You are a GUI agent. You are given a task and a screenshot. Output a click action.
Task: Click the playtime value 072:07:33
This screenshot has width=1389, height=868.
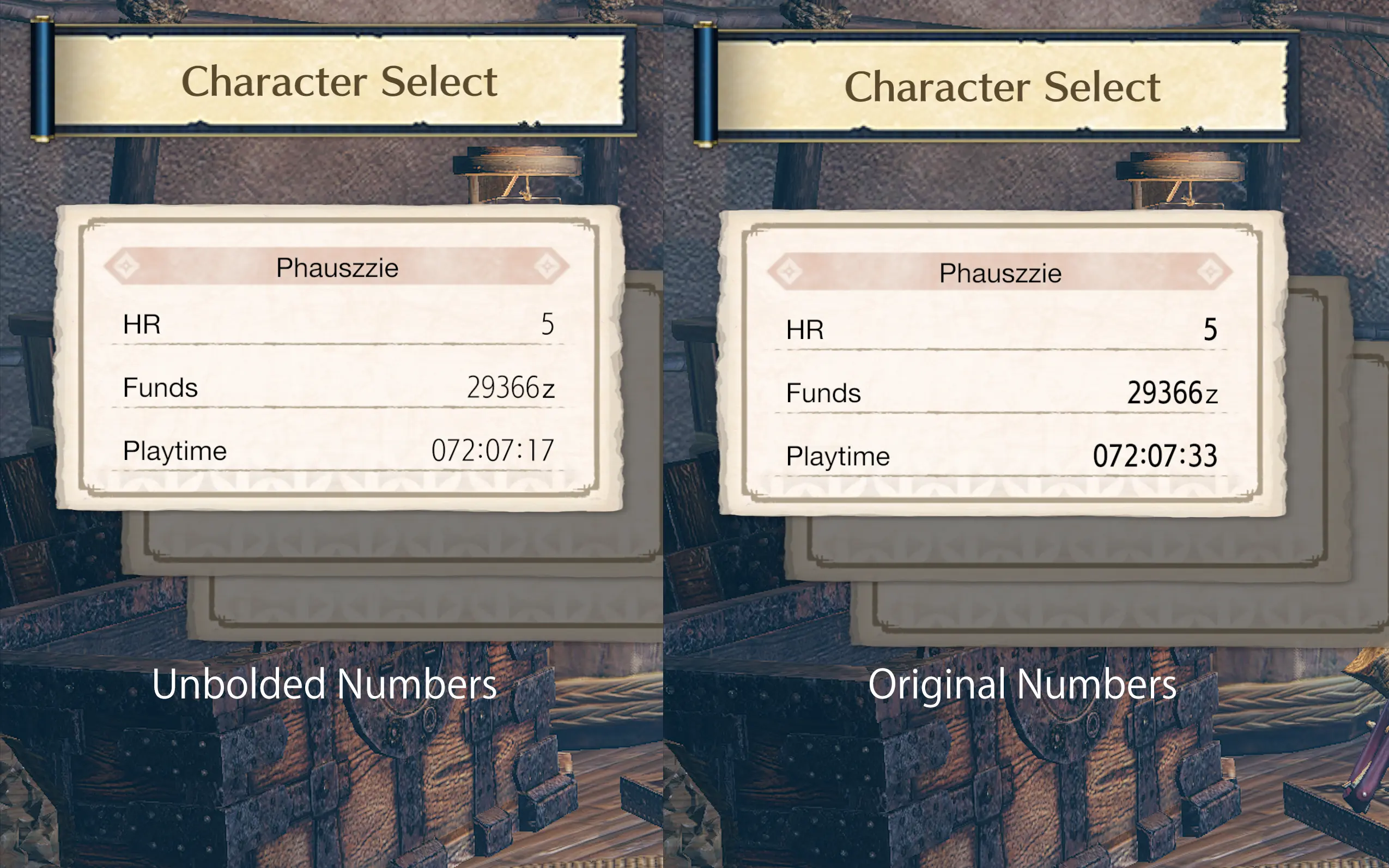(1155, 456)
